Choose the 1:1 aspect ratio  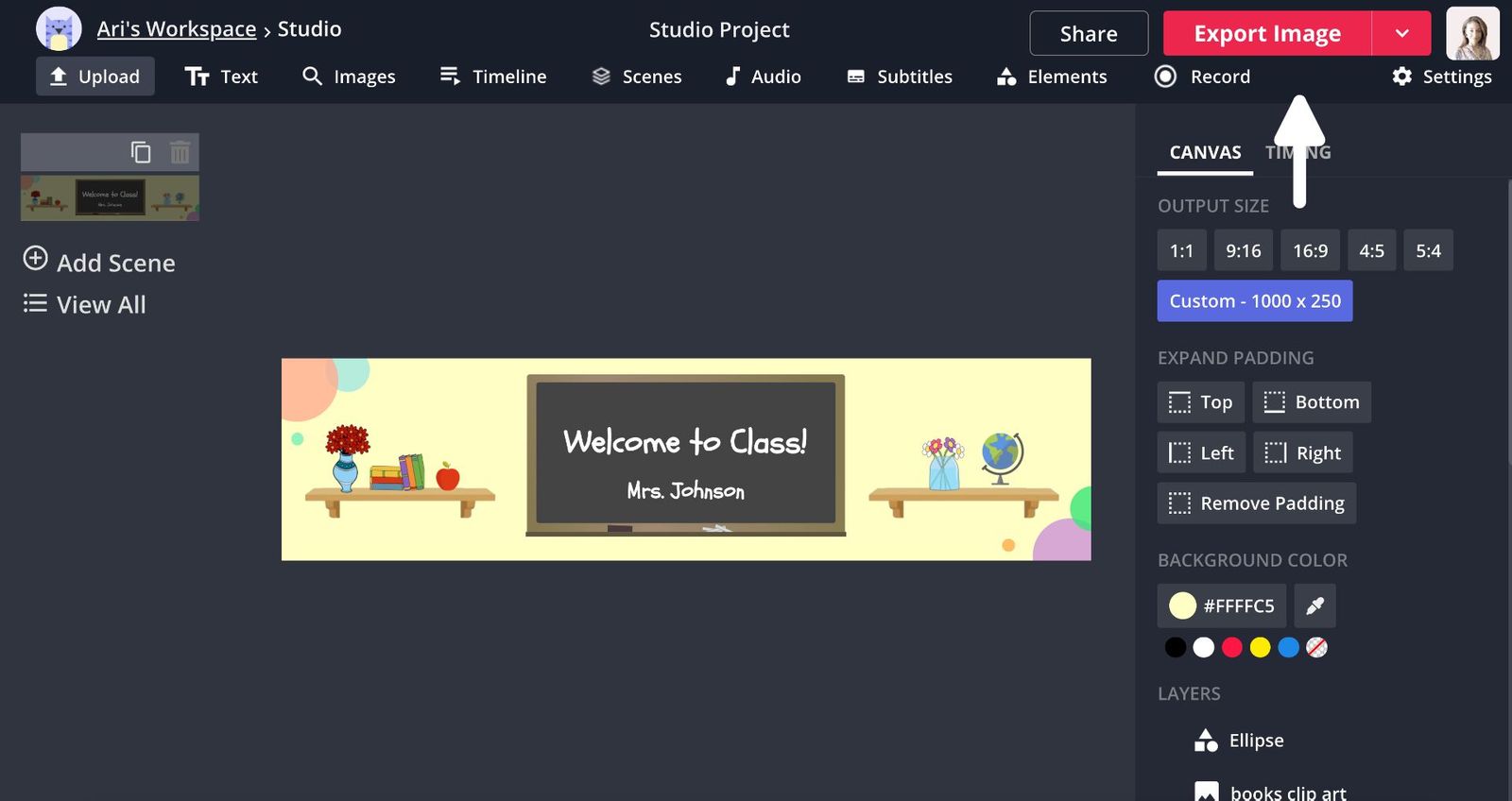(x=1181, y=250)
